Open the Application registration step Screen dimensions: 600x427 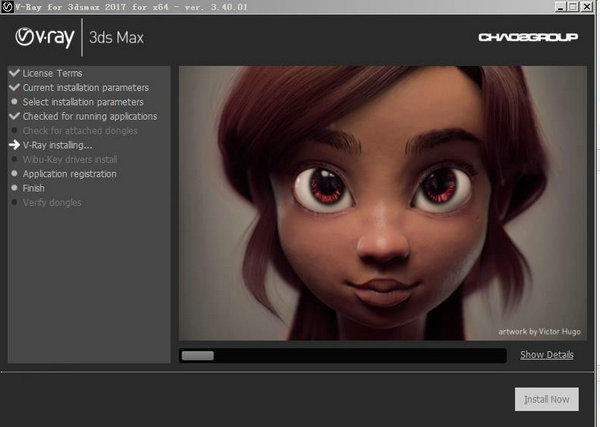click(69, 174)
